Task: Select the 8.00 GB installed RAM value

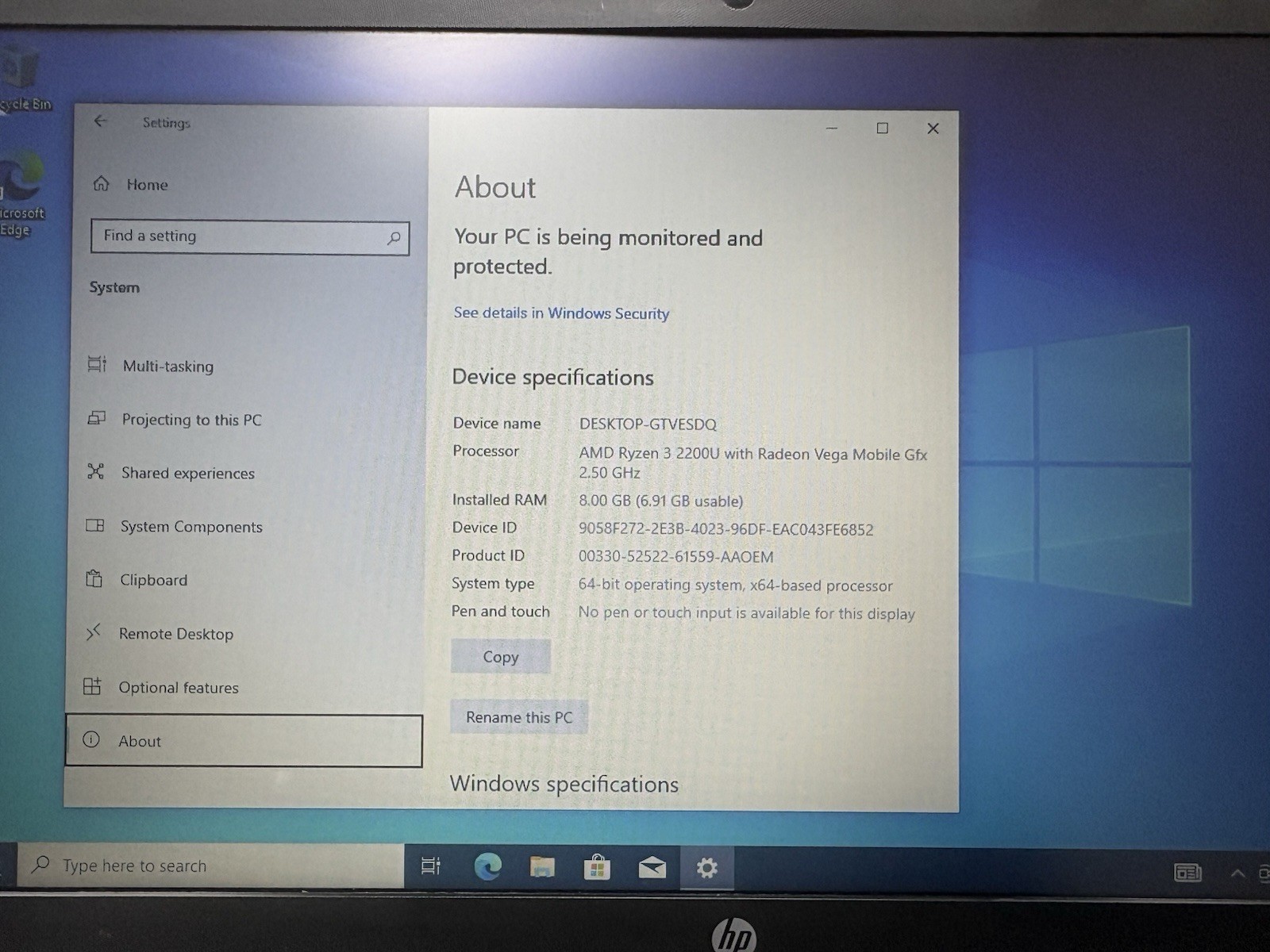Action: (660, 501)
